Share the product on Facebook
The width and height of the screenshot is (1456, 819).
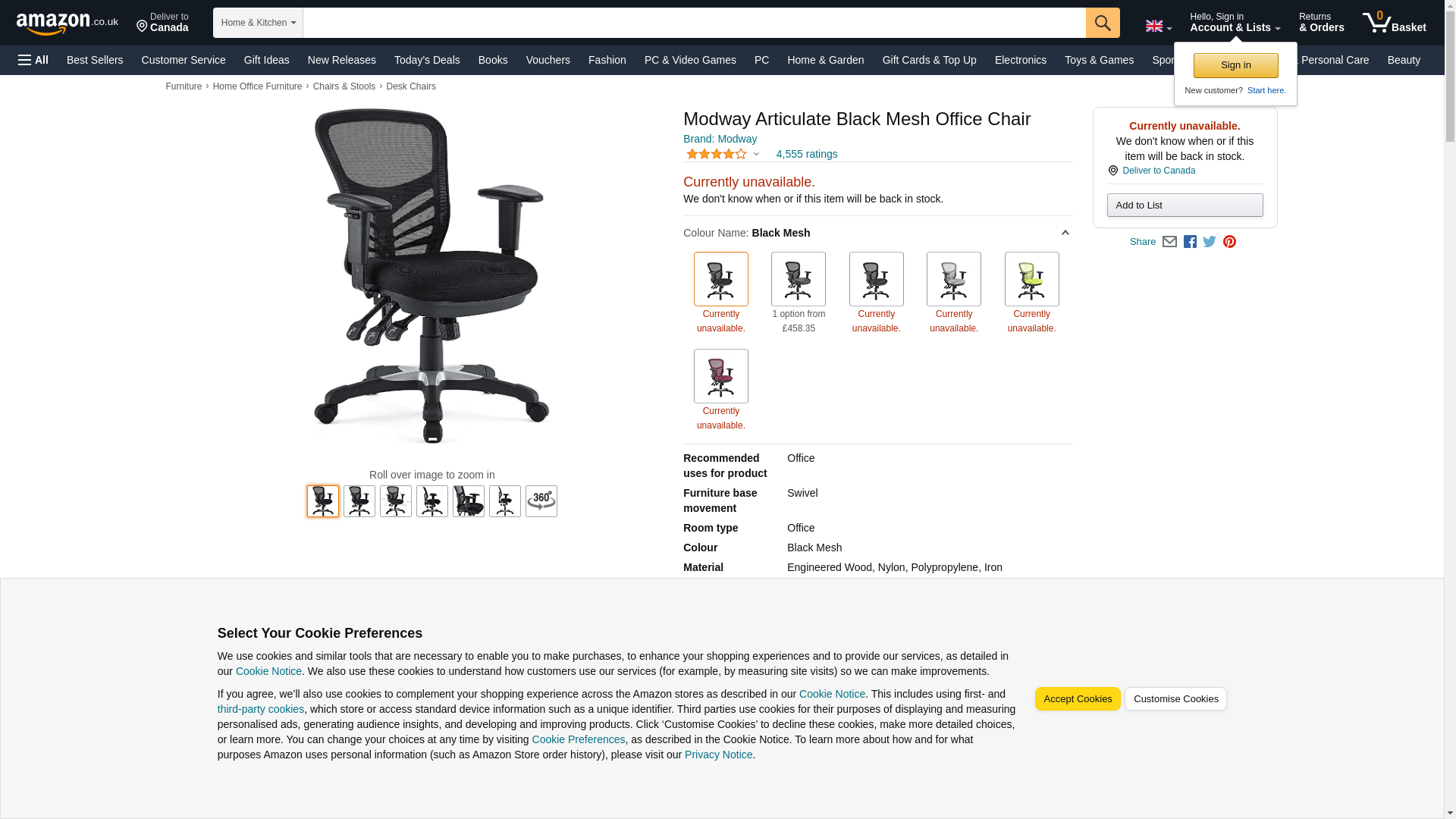[1190, 242]
